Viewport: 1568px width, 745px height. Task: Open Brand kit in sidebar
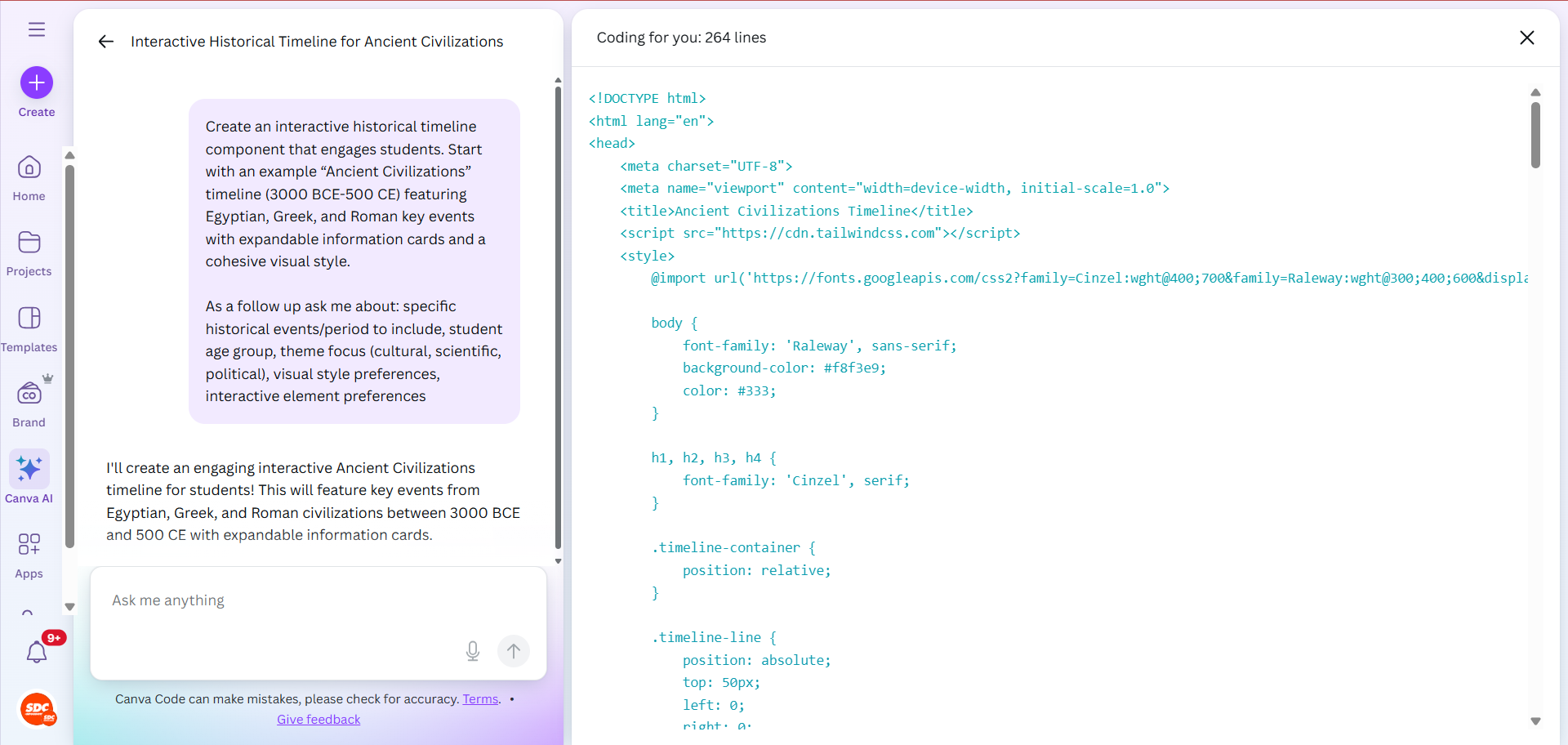pyautogui.click(x=29, y=404)
